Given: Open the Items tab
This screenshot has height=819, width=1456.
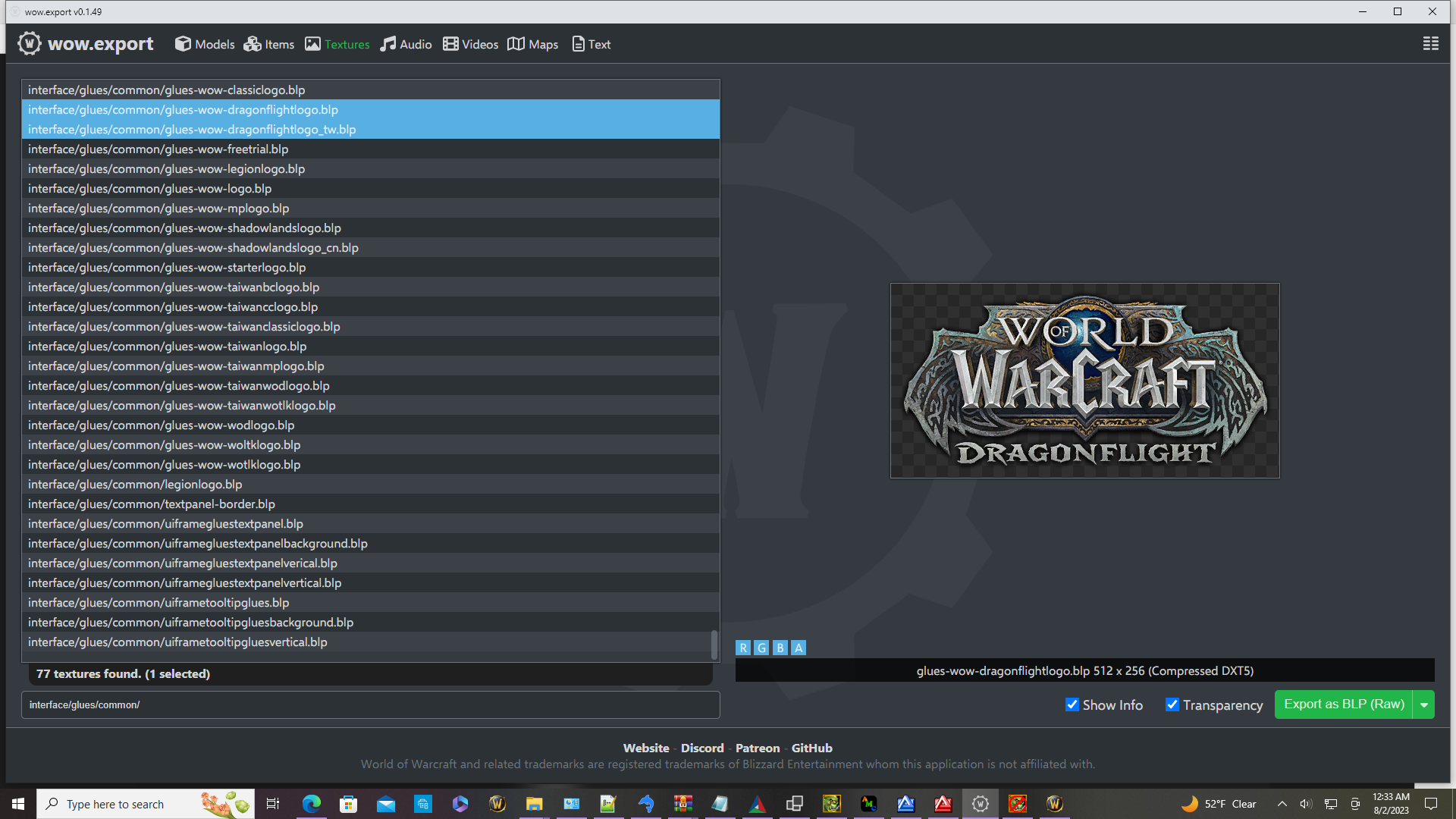Looking at the screenshot, I should pyautogui.click(x=269, y=44).
